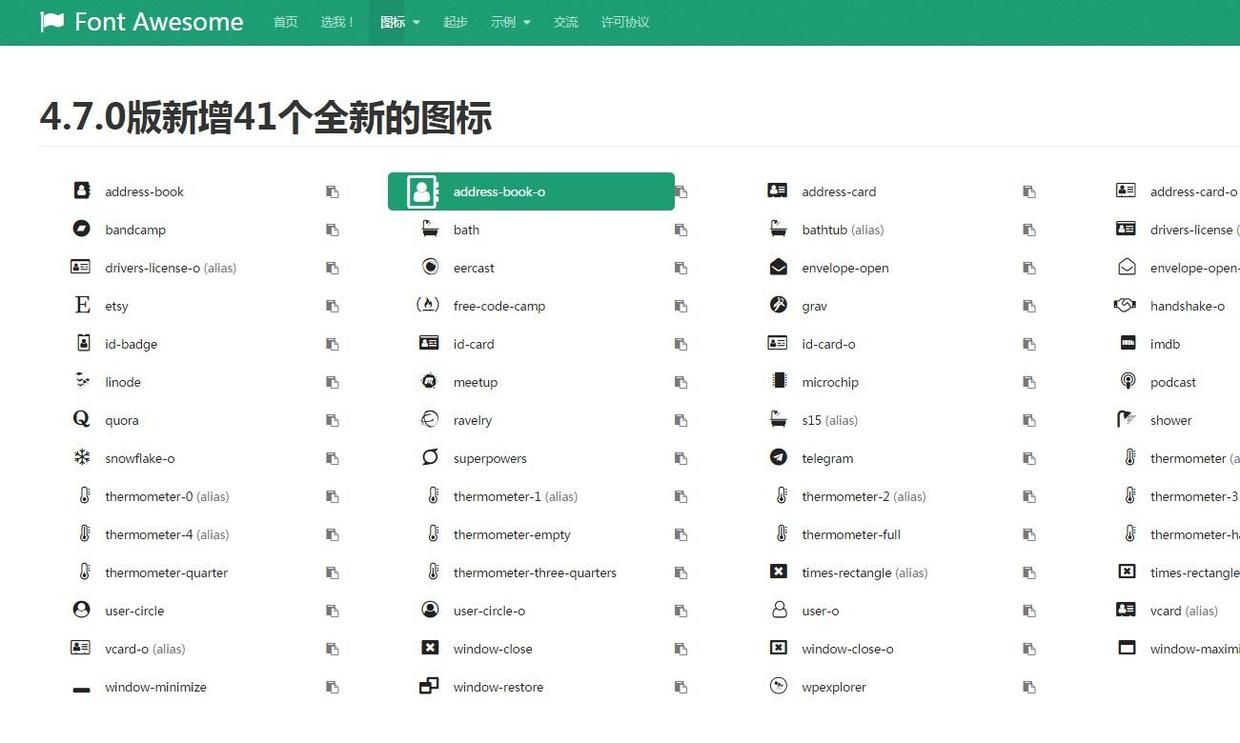This screenshot has height=743, width=1240.
Task: Open the 许可协议 link
Action: pos(625,21)
